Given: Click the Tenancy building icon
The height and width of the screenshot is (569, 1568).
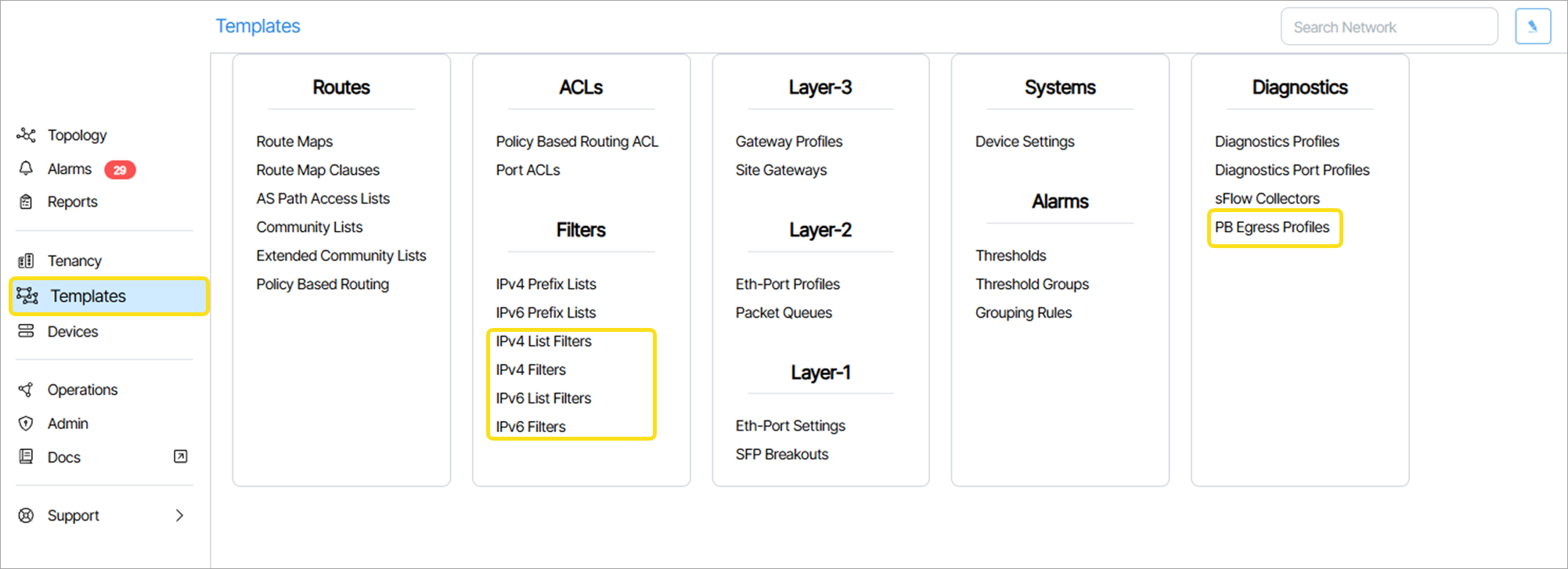Looking at the screenshot, I should click(26, 261).
